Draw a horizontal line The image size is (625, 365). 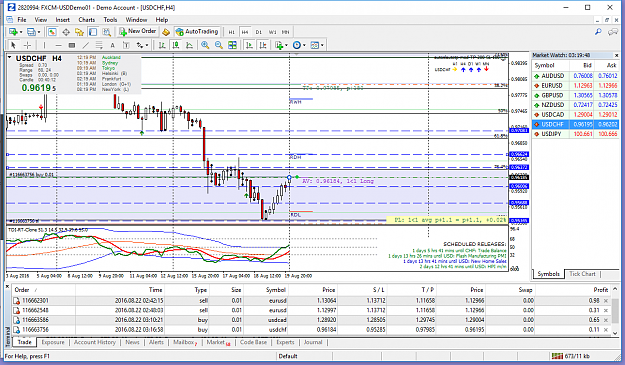(x=58, y=45)
